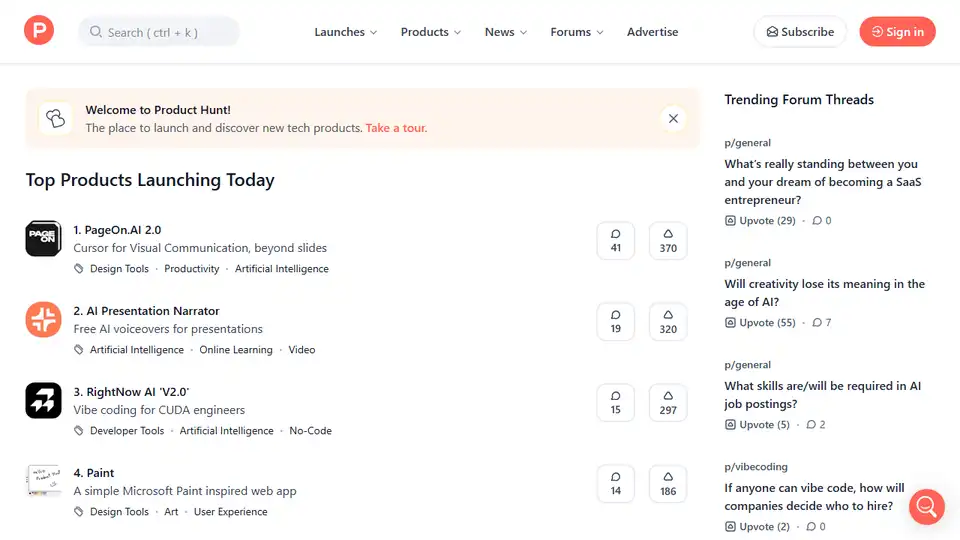This screenshot has height=540, width=960.
Task: Open the floating search chat icon
Action: pos(926,506)
